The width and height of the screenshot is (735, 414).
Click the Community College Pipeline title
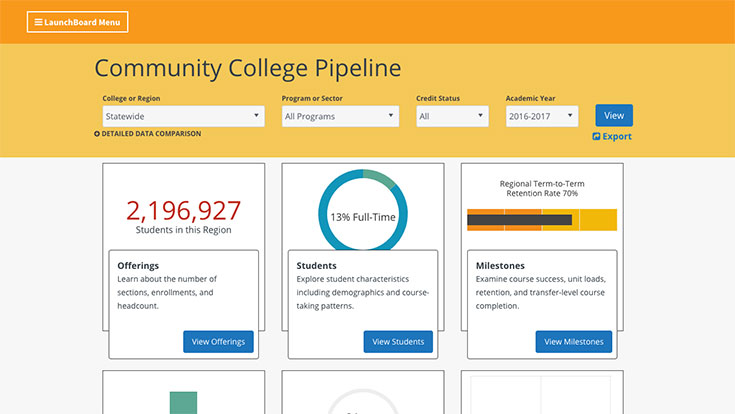pos(247,68)
